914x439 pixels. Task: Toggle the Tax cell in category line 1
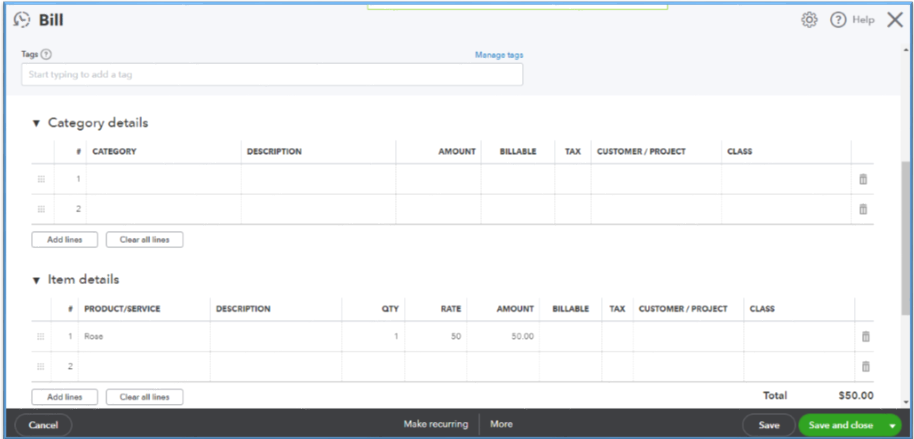573,179
